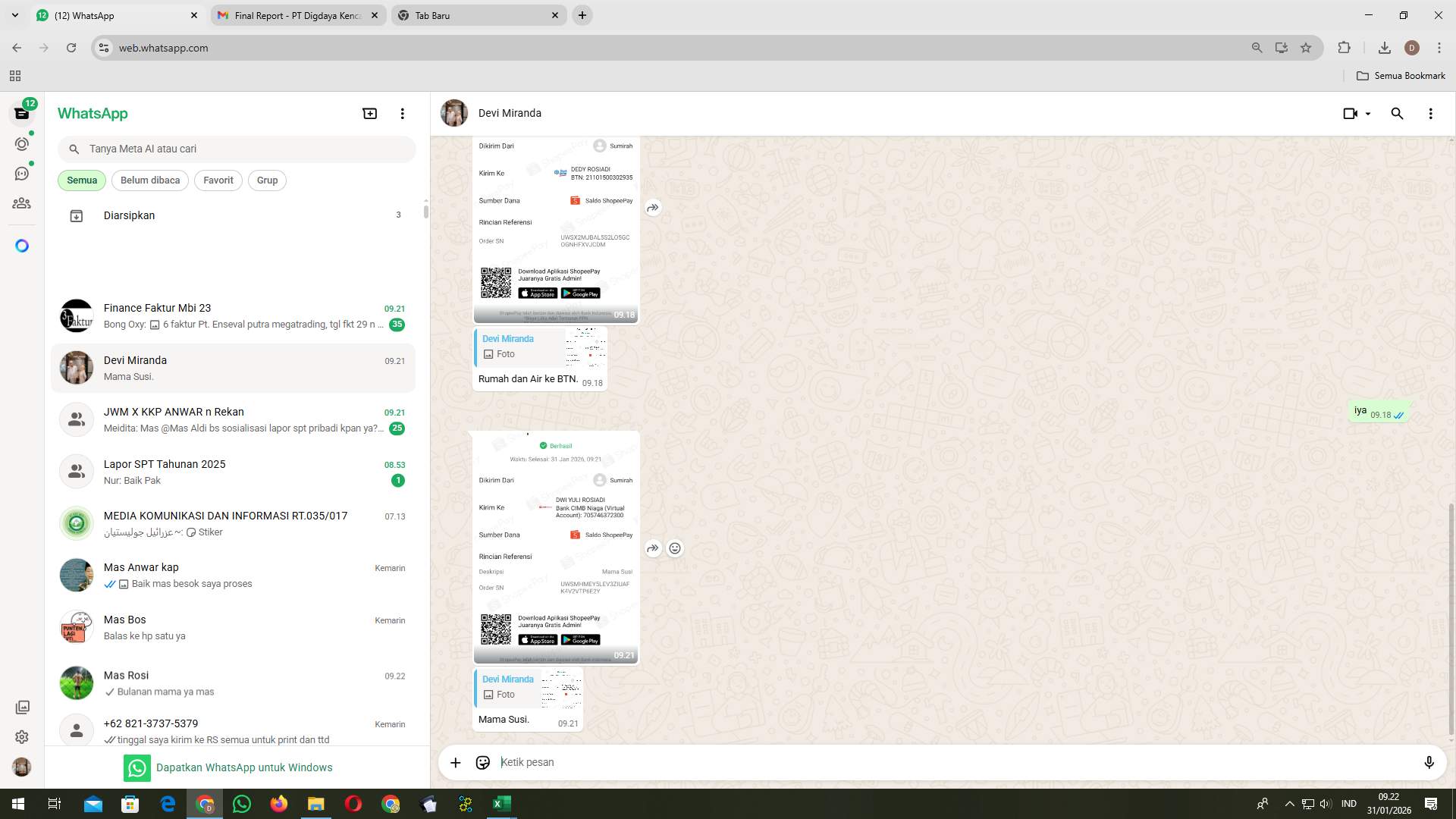Open the Channels sidebar icon
Image resolution: width=1456 pixels, height=819 pixels.
(x=22, y=173)
